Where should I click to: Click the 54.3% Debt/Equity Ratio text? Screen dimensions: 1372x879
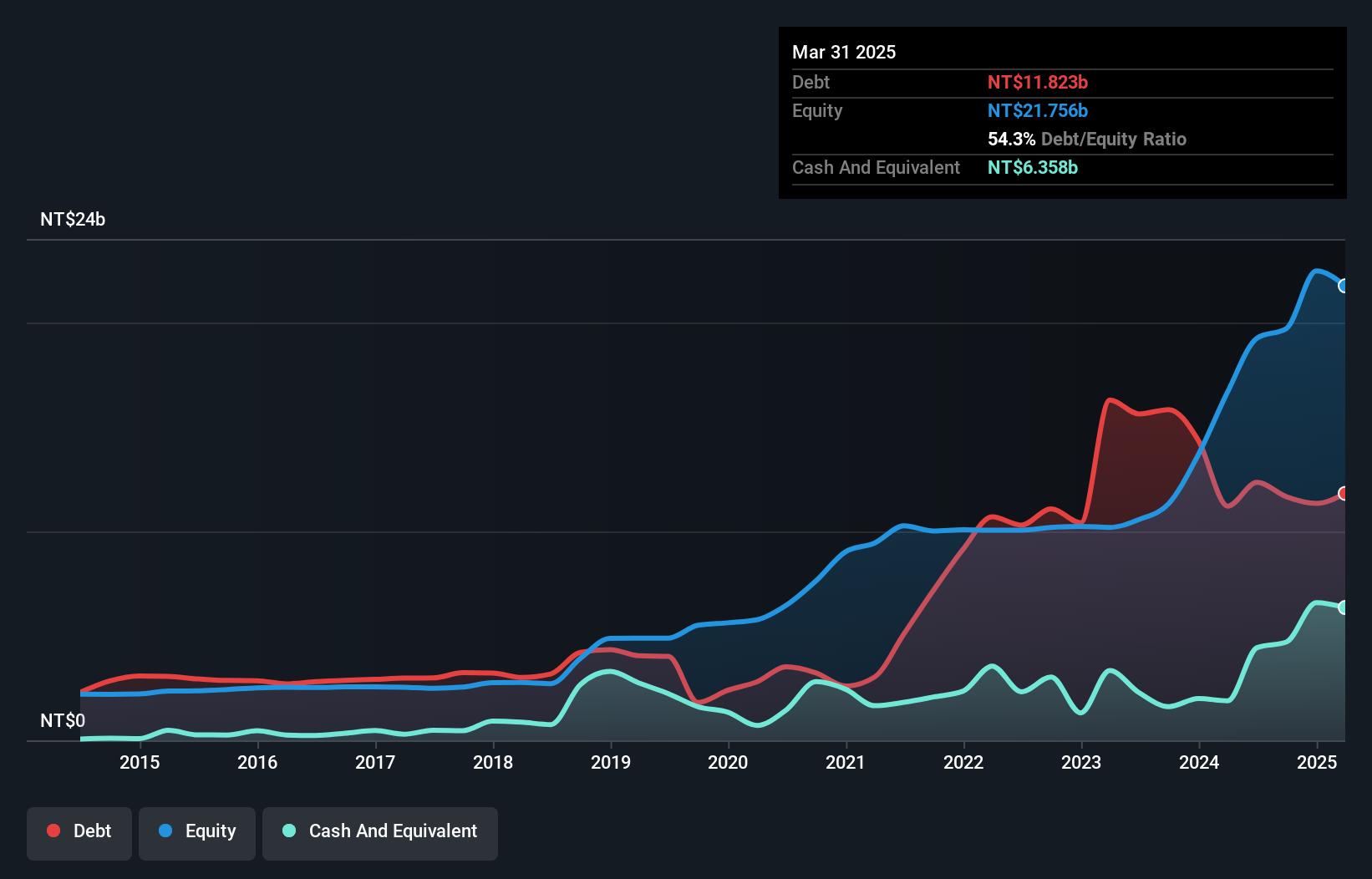(x=1087, y=139)
